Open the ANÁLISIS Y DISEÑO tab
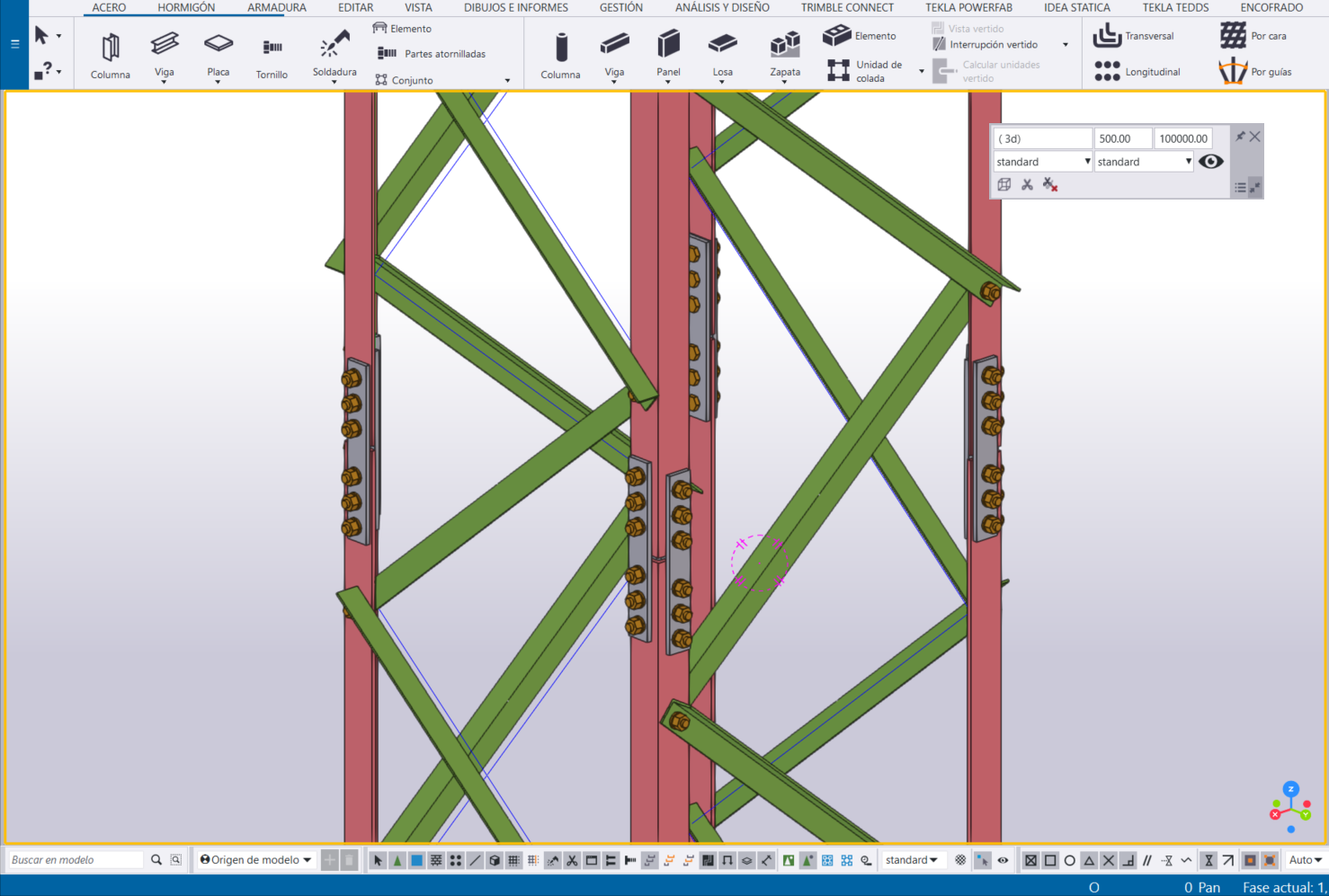1329x896 pixels. pyautogui.click(x=722, y=7)
